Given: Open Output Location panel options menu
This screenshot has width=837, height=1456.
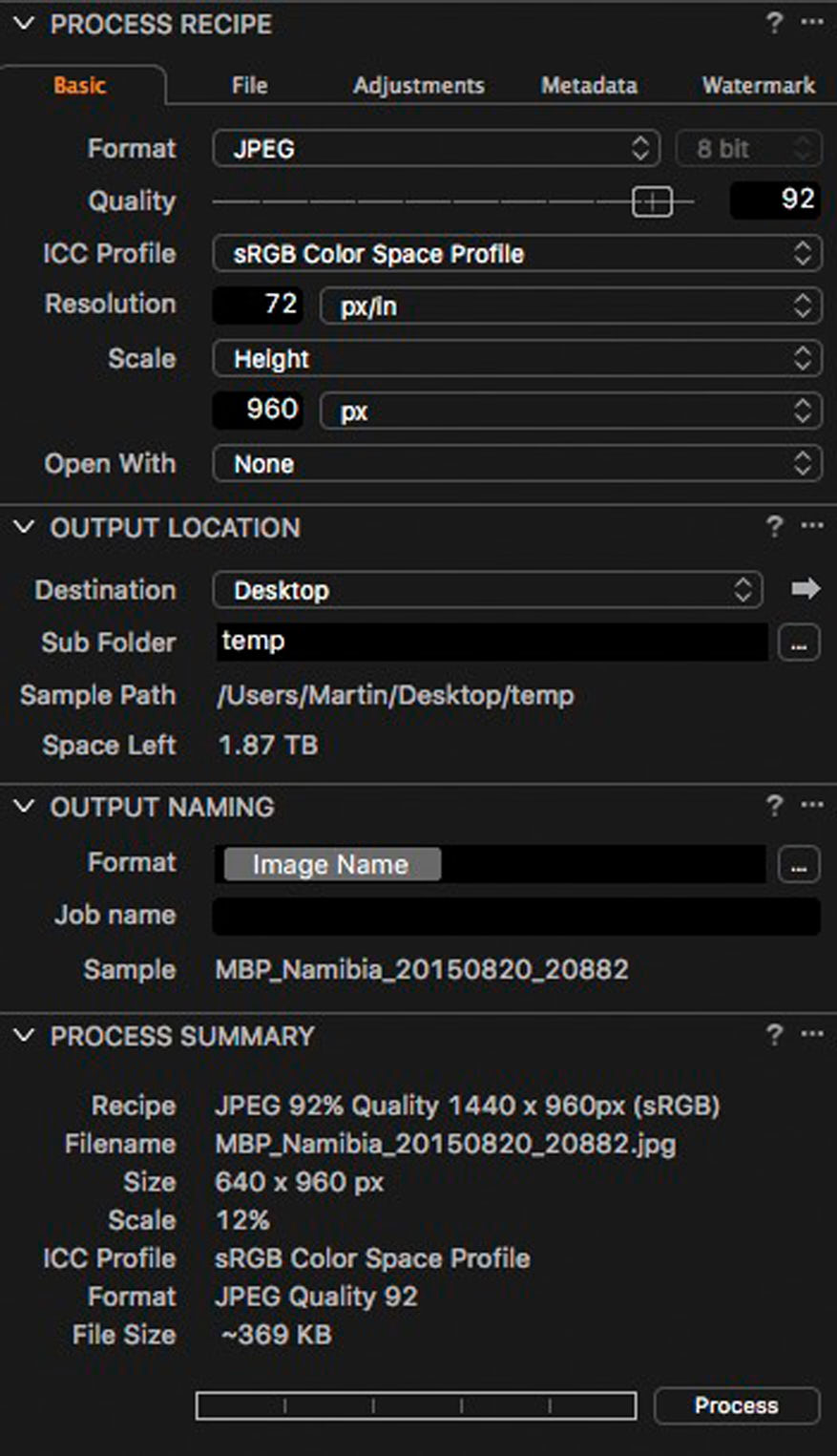Looking at the screenshot, I should 812,526.
